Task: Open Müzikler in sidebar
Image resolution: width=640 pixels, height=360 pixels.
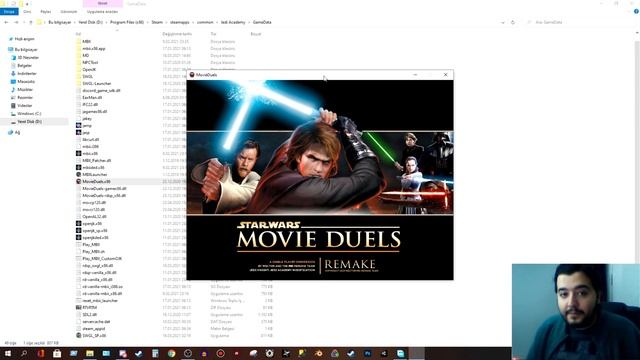Action: (25, 89)
